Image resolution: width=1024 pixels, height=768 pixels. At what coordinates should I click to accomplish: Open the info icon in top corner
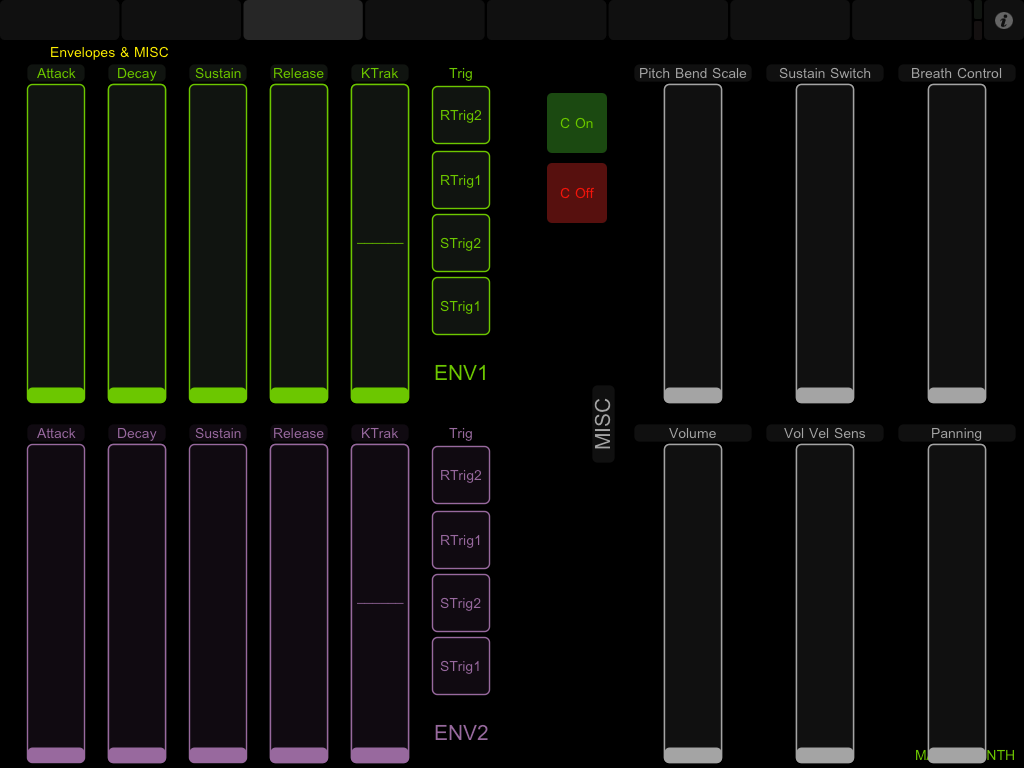(1004, 20)
